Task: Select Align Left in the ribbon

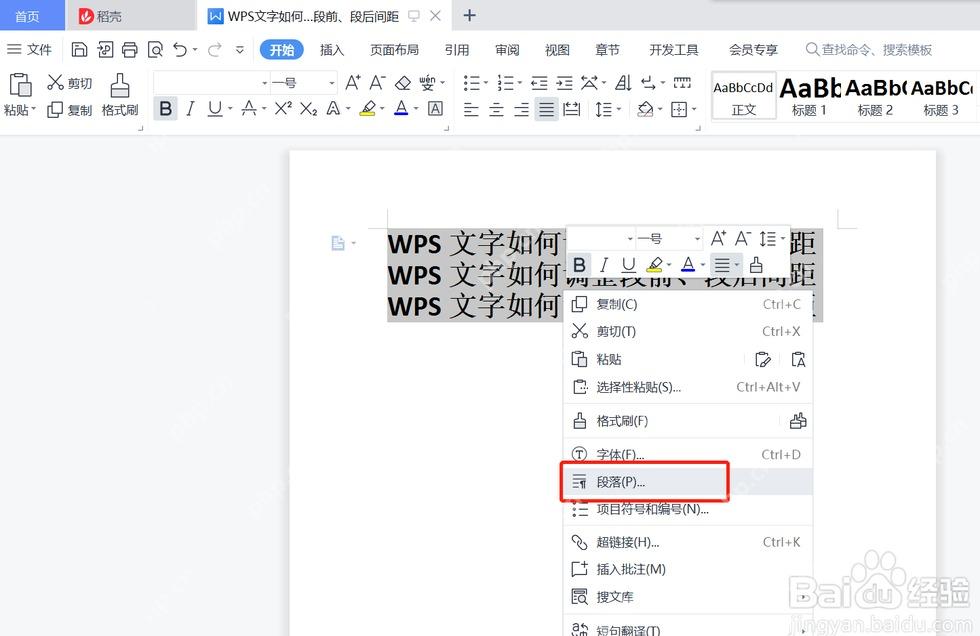Action: click(471, 109)
